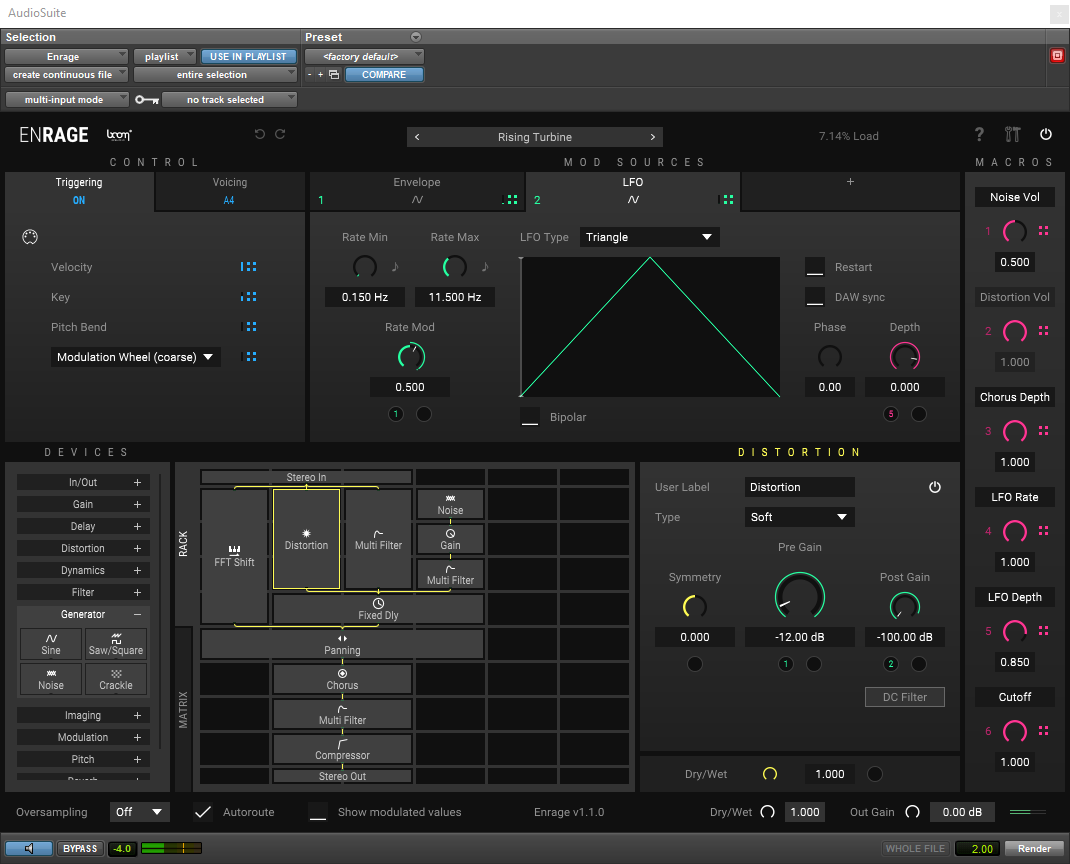Toggle the Distortion device power icon

[x=935, y=487]
